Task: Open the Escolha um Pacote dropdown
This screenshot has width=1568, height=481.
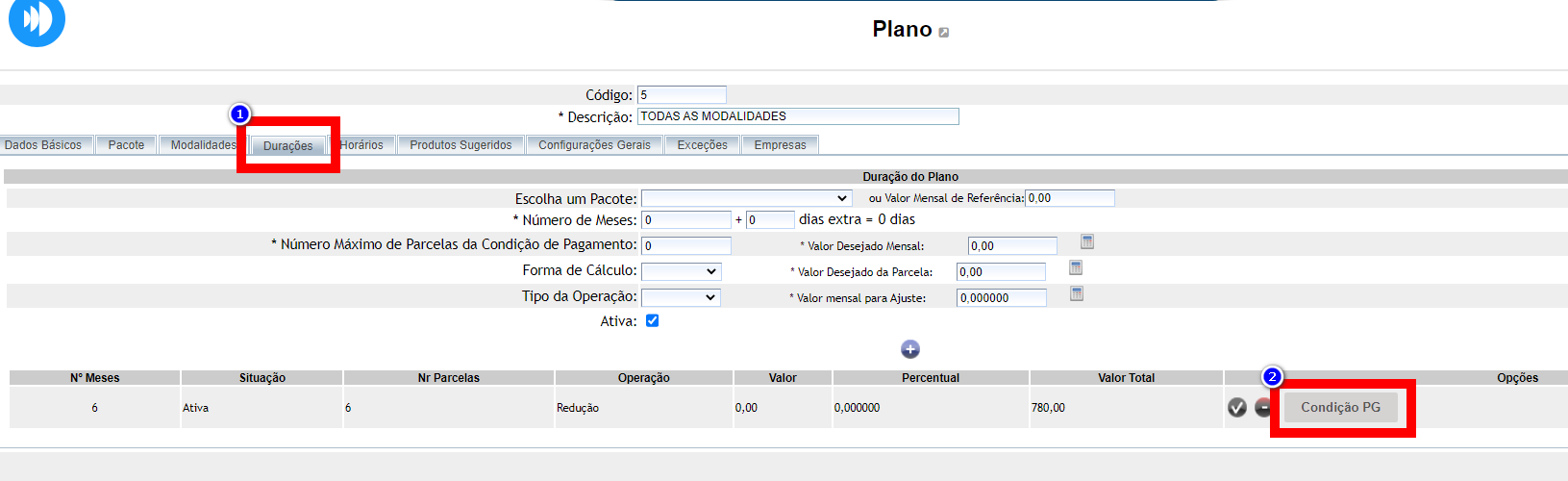Action: [x=746, y=198]
